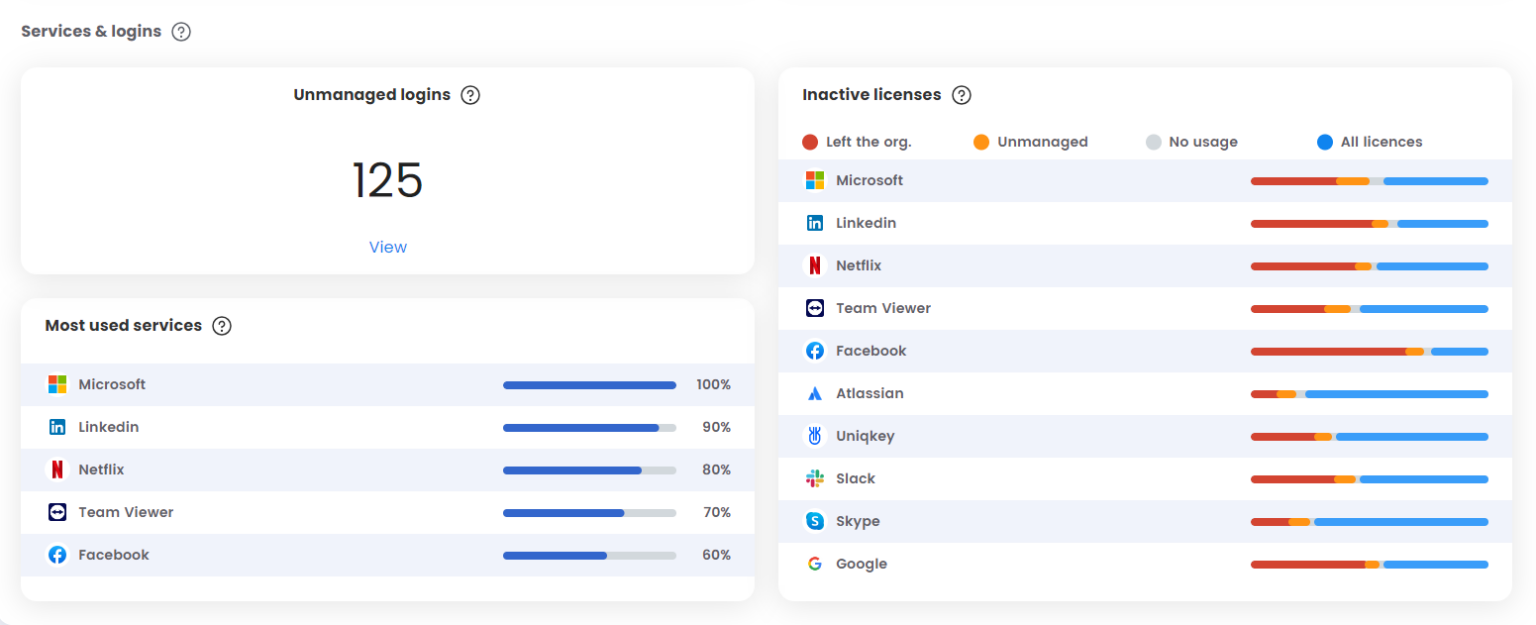The image size is (1536, 625).
Task: Click the Inactive licenses help icon
Action: pos(961,95)
